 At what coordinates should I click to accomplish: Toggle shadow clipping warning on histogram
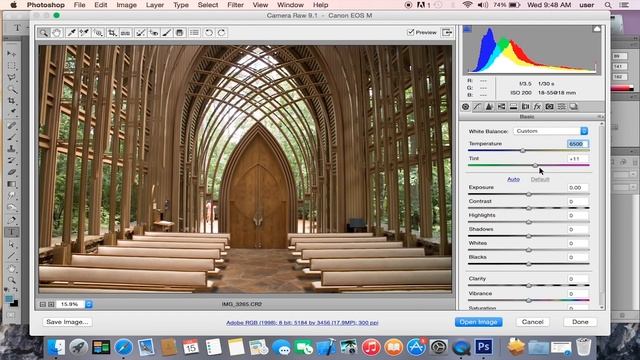point(468,29)
